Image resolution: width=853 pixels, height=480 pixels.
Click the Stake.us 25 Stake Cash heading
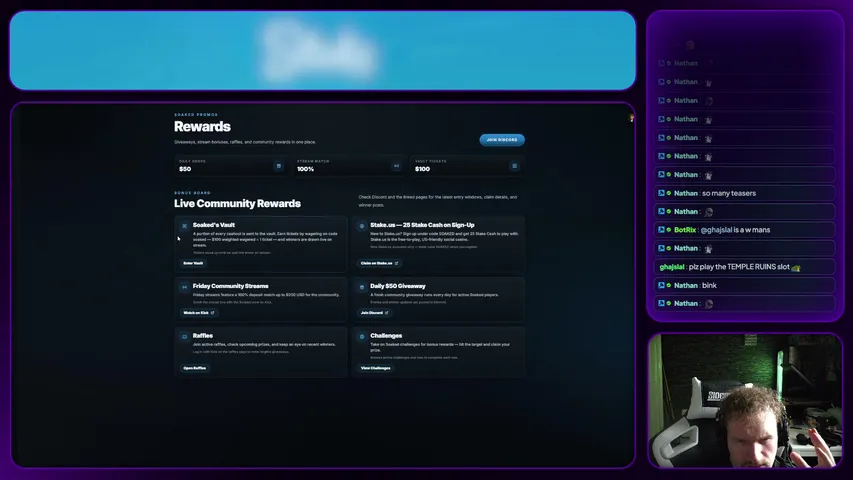pyautogui.click(x=422, y=225)
